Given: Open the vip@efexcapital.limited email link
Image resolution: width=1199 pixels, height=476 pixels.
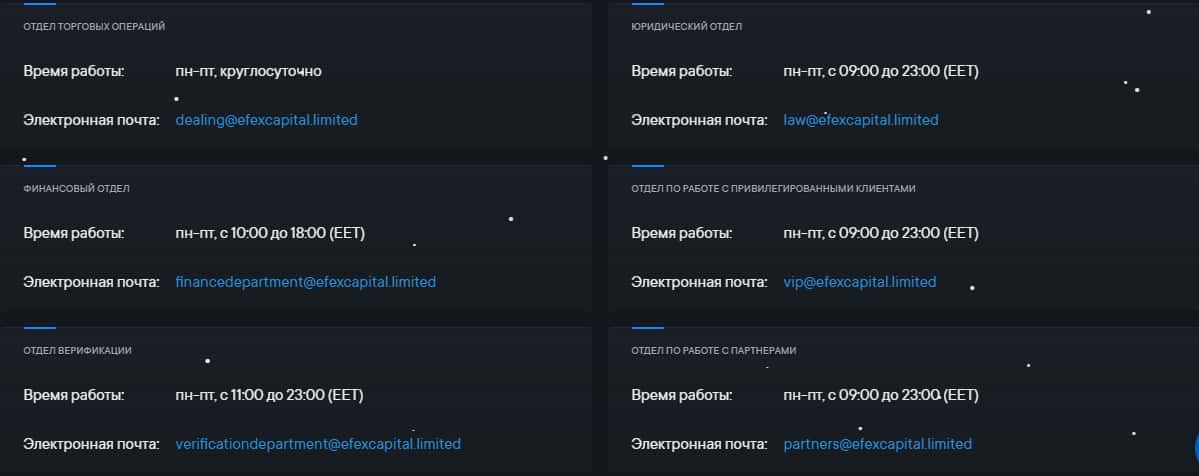Looking at the screenshot, I should [860, 282].
